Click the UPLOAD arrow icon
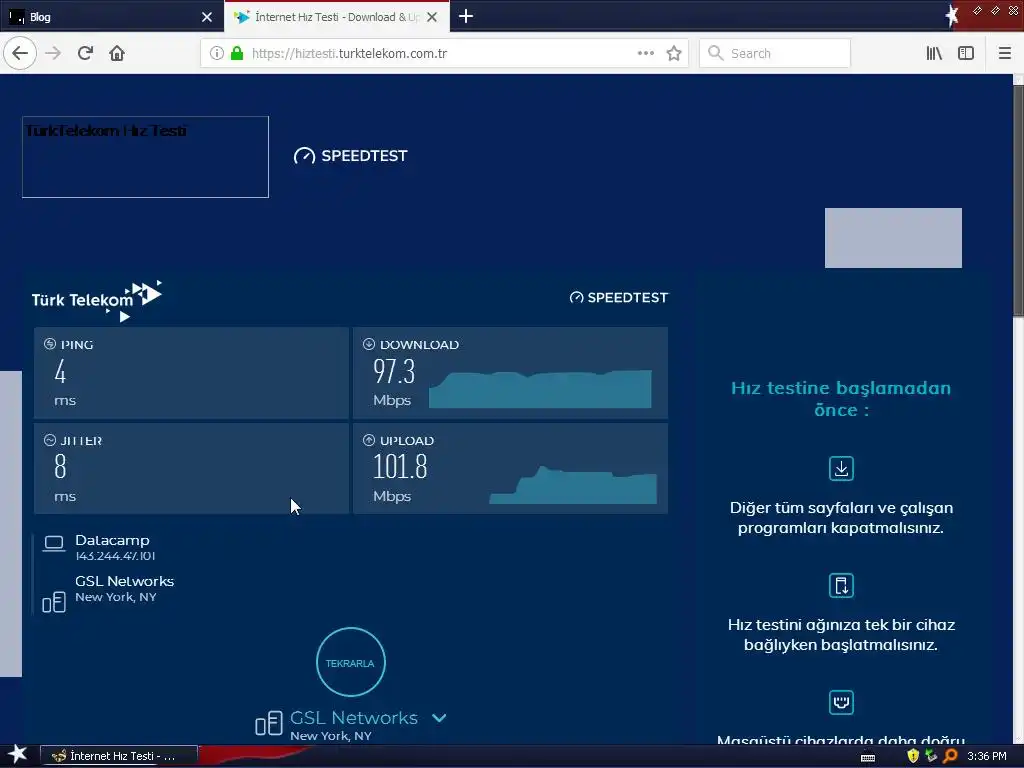This screenshot has width=1024, height=768. tap(369, 440)
